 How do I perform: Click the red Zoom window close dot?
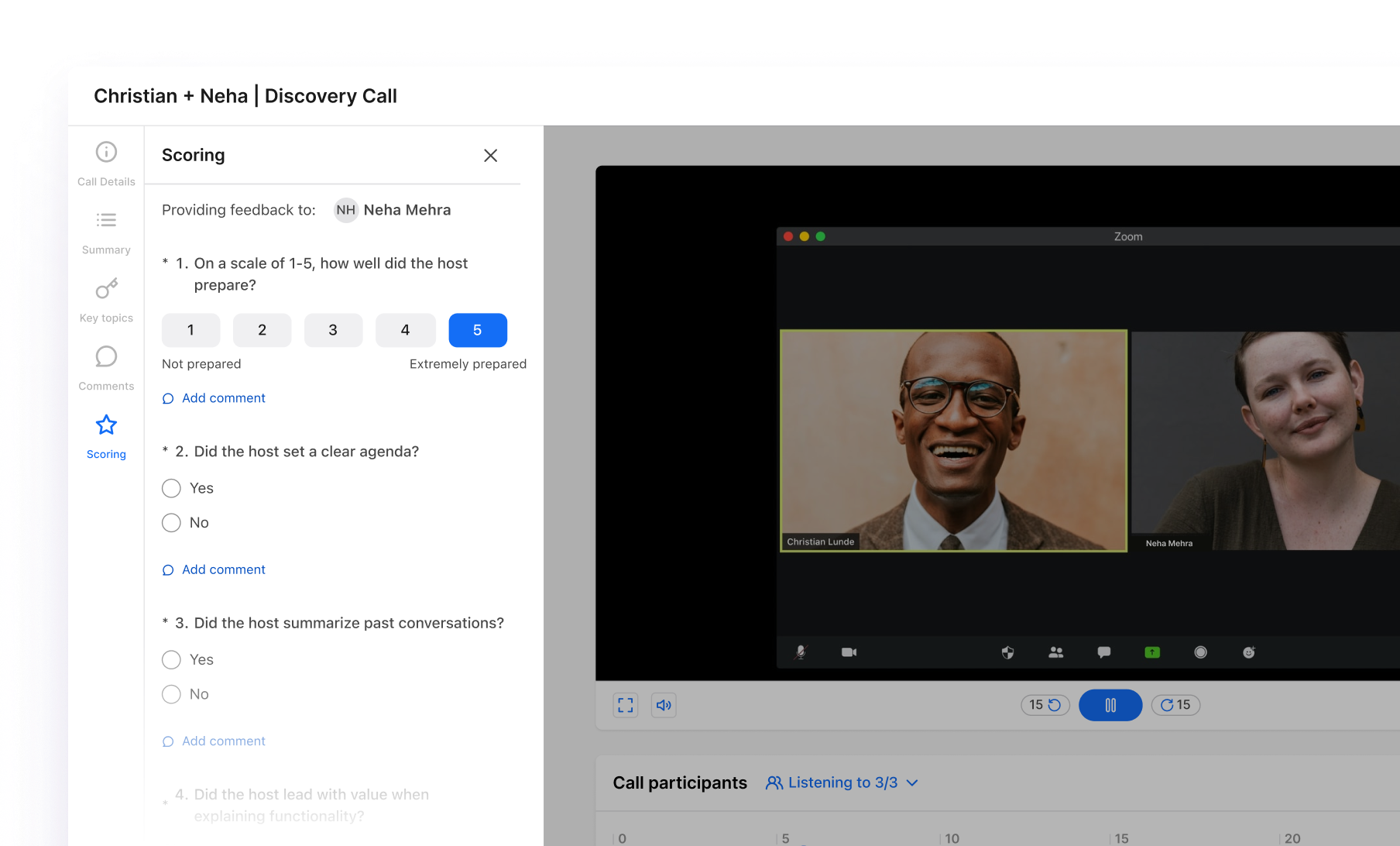pos(788,236)
